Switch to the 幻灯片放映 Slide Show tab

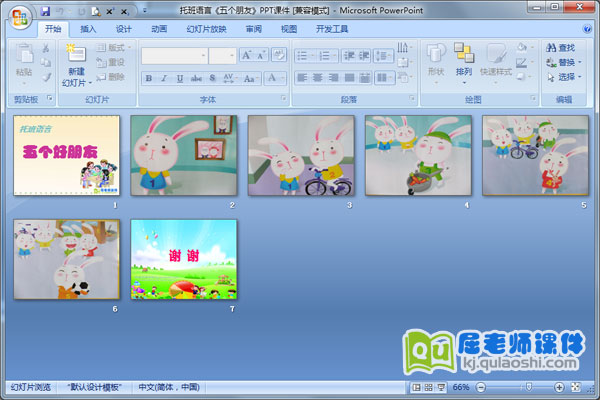[x=206, y=29]
